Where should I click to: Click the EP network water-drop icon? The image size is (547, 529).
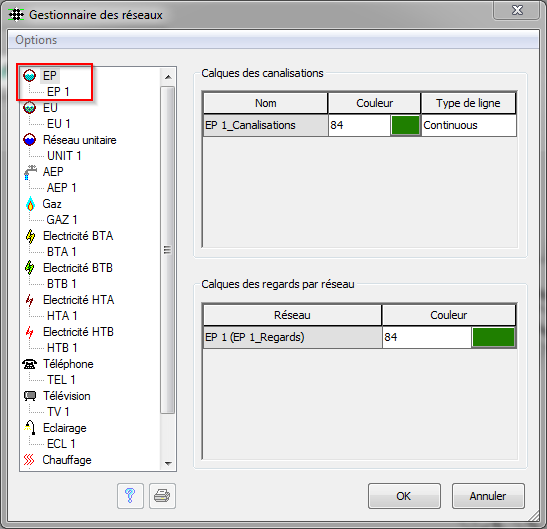pos(30,75)
